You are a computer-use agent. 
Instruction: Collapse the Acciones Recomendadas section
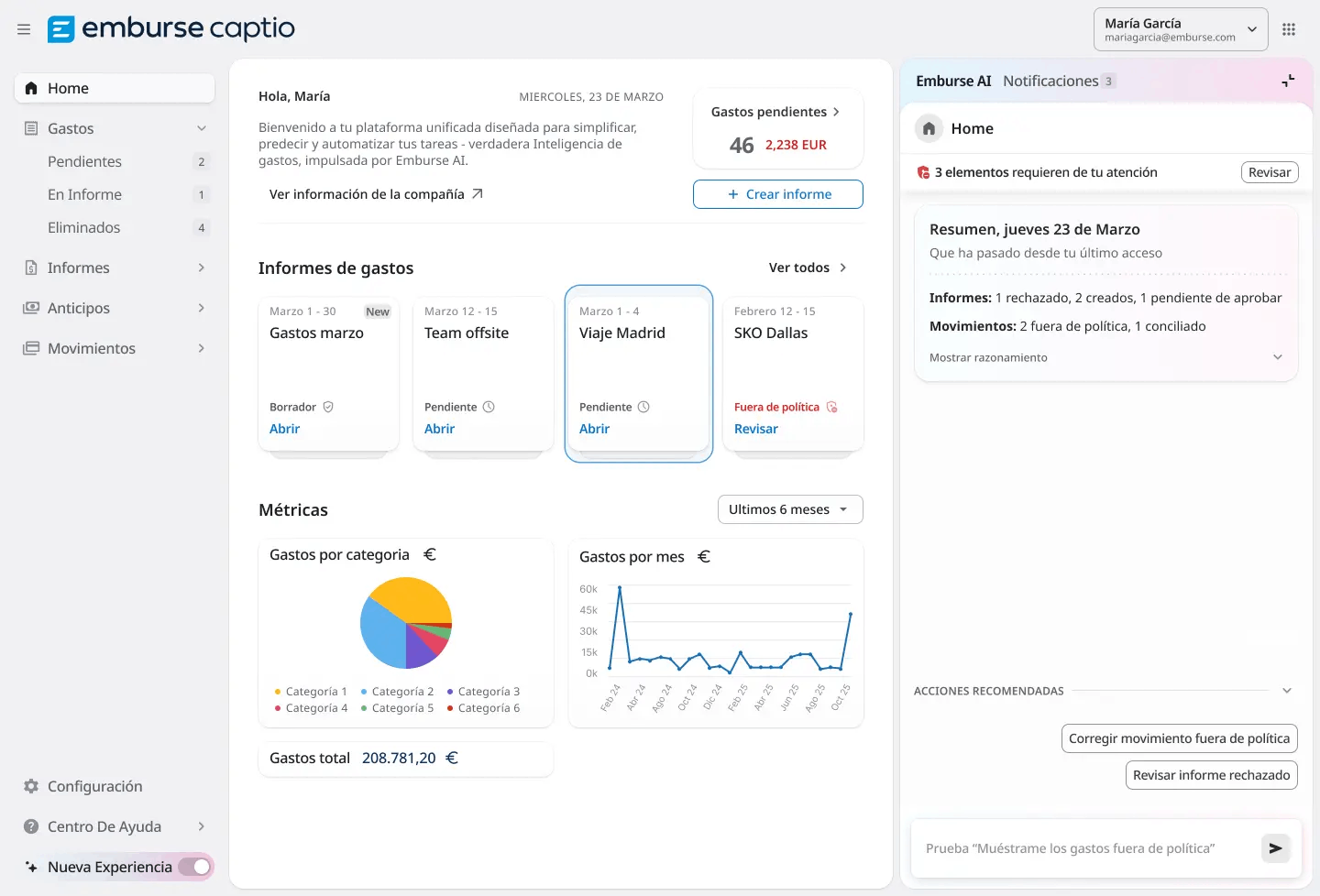pyautogui.click(x=1287, y=691)
